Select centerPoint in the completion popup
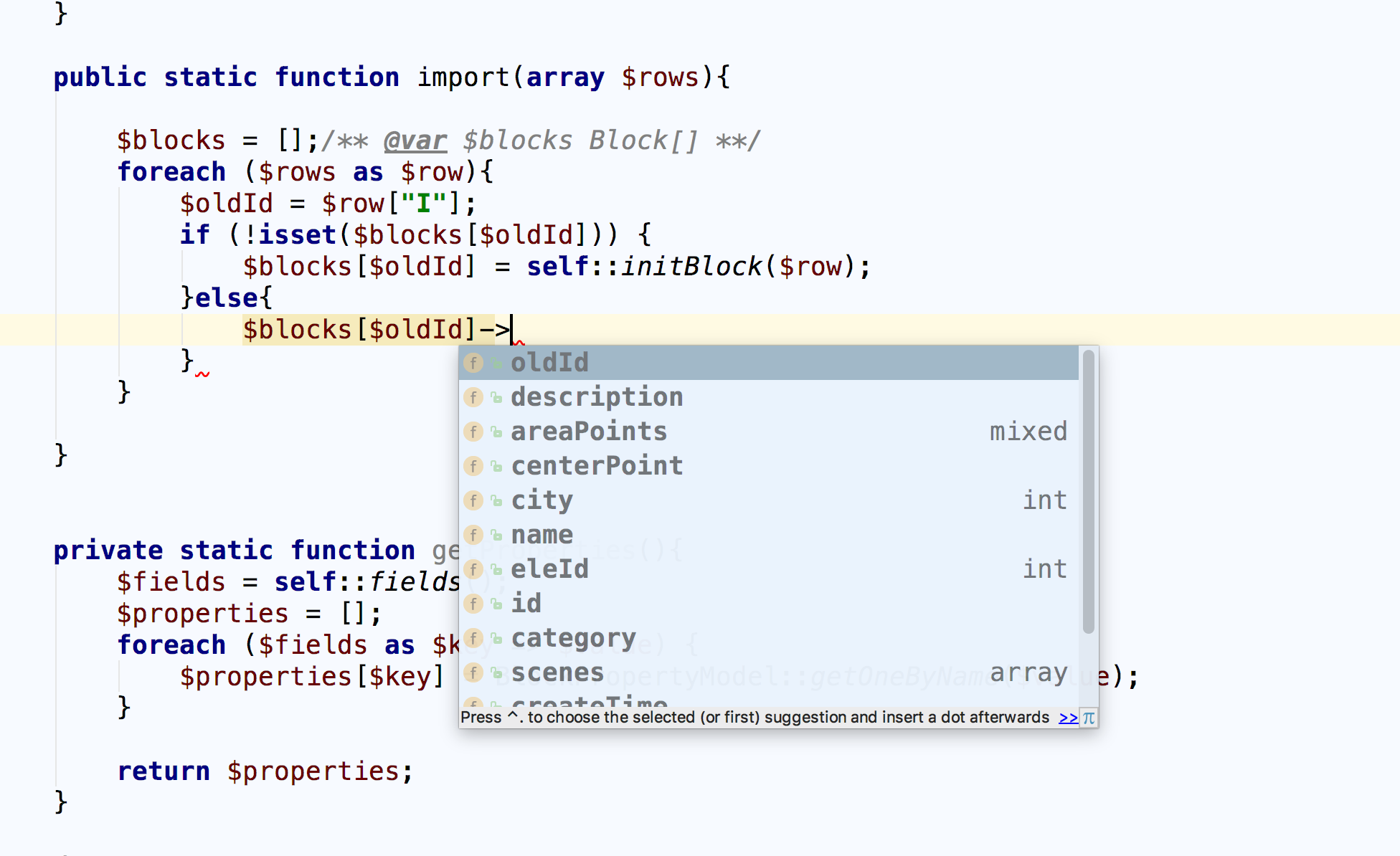The height and width of the screenshot is (856, 1400). (768, 466)
